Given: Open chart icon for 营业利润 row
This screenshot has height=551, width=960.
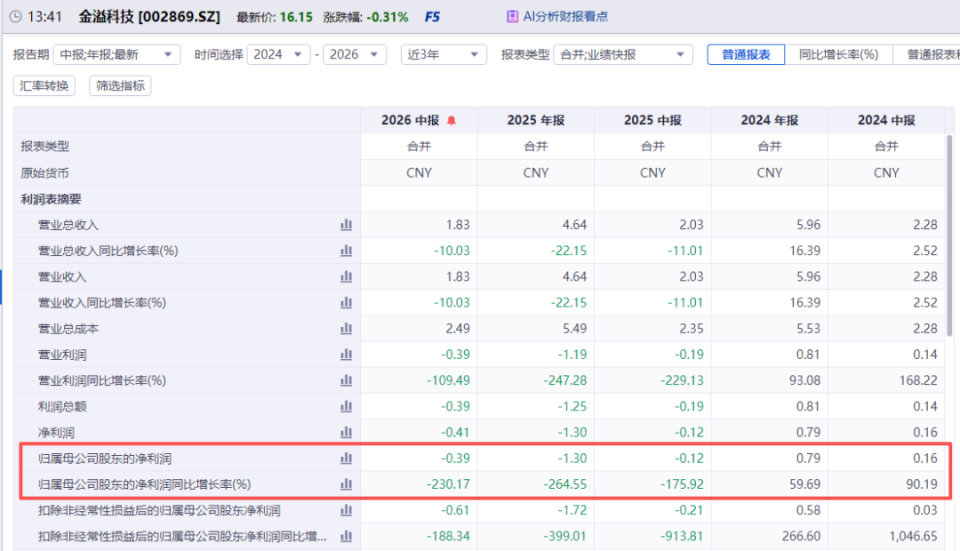Looking at the screenshot, I should (346, 354).
